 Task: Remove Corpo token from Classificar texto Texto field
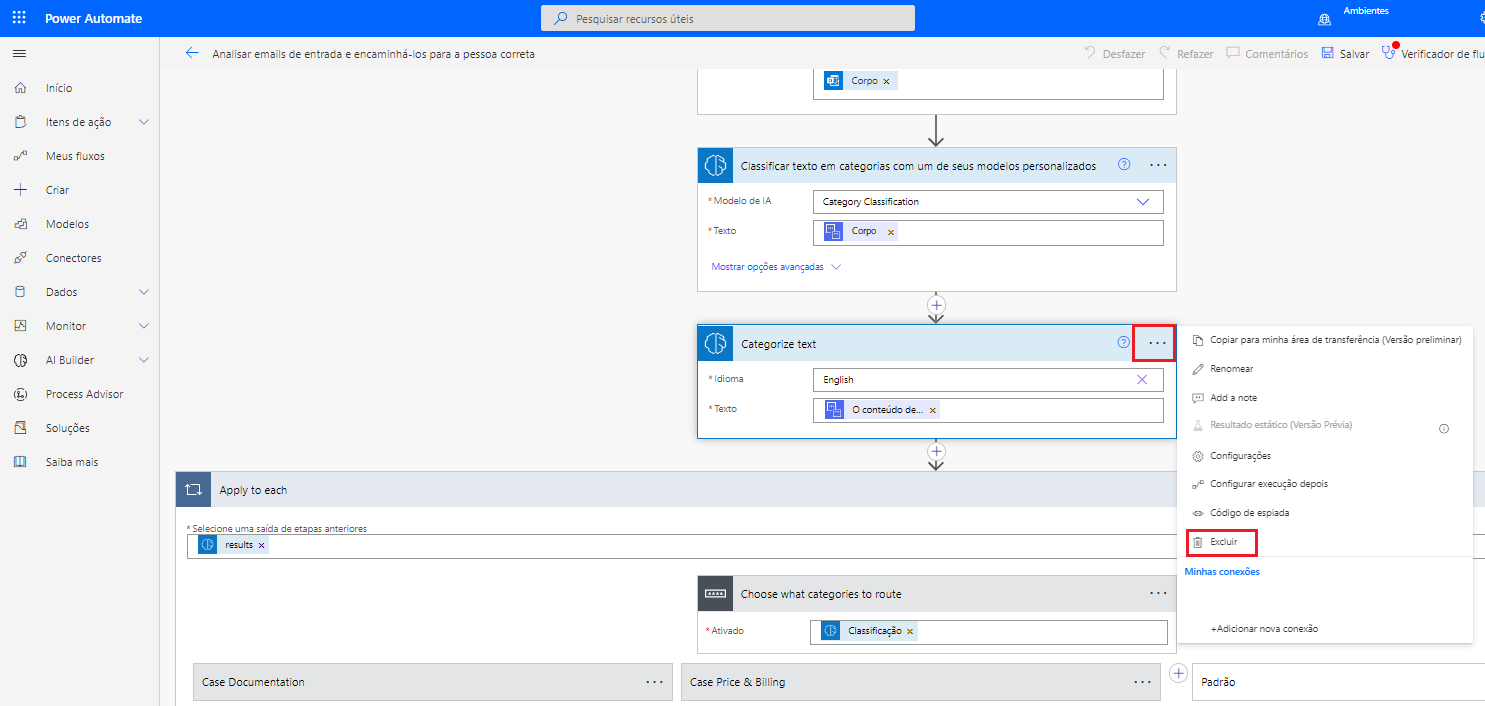click(x=891, y=231)
